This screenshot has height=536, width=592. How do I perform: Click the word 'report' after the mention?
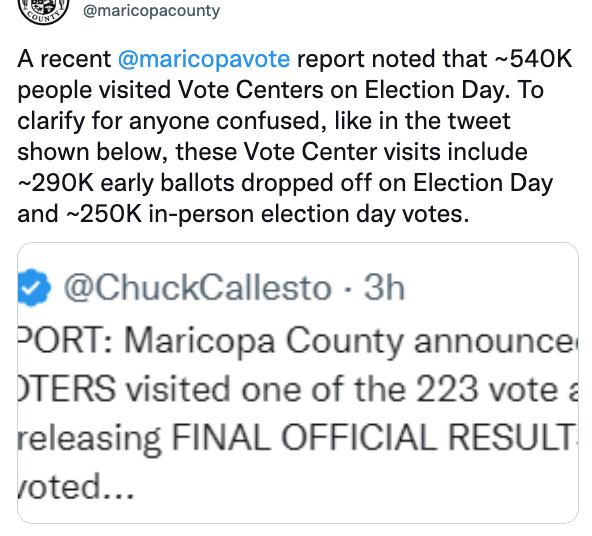[331, 60]
